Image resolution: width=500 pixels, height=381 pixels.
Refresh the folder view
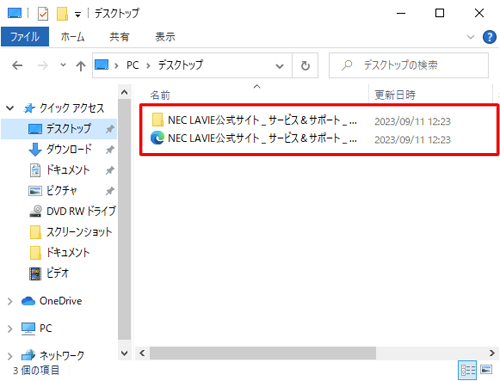tap(305, 66)
